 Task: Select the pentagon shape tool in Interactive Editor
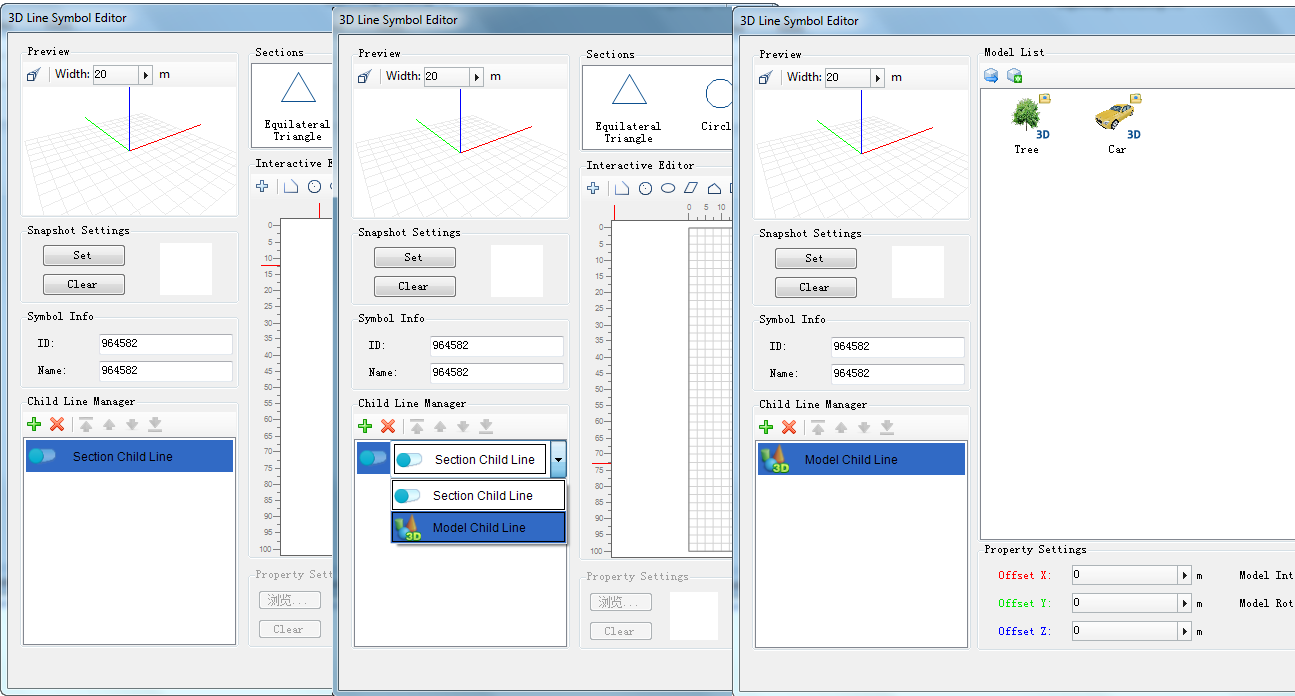tap(714, 188)
